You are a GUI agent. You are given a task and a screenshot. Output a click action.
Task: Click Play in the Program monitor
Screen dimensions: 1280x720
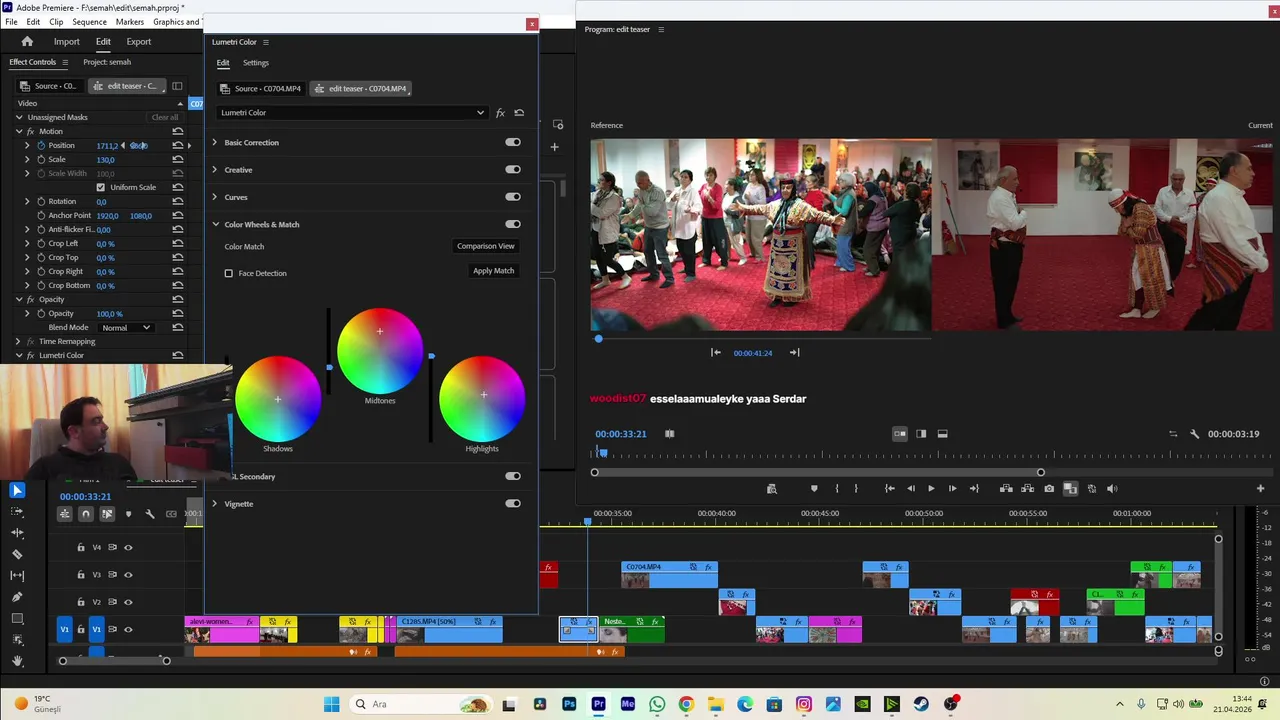(x=931, y=489)
